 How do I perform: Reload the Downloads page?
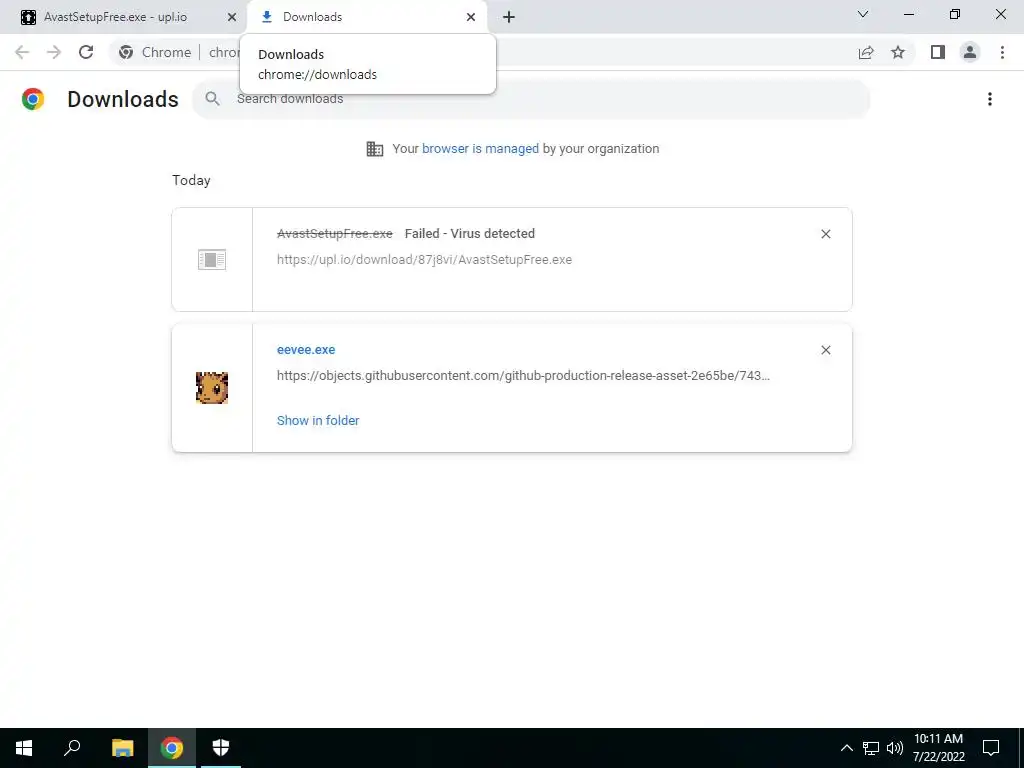pos(86,52)
